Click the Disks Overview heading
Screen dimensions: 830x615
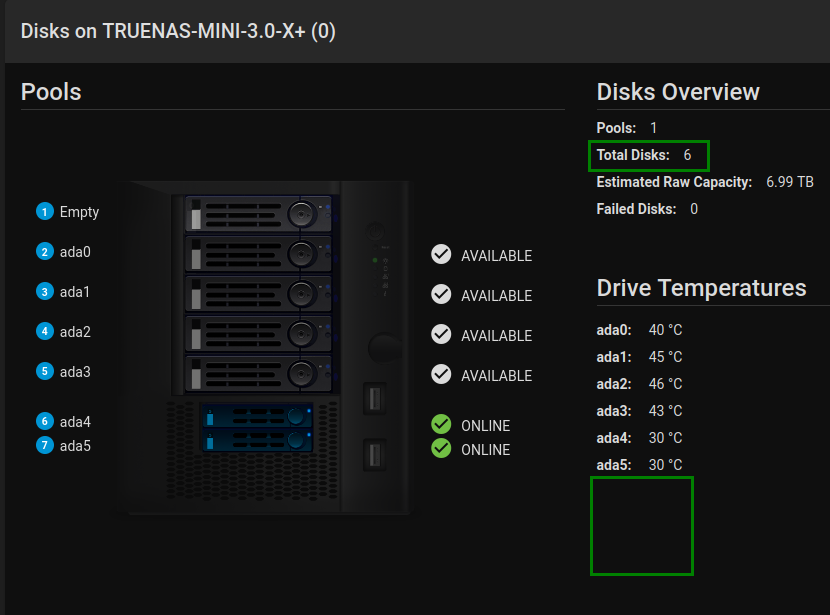[678, 92]
